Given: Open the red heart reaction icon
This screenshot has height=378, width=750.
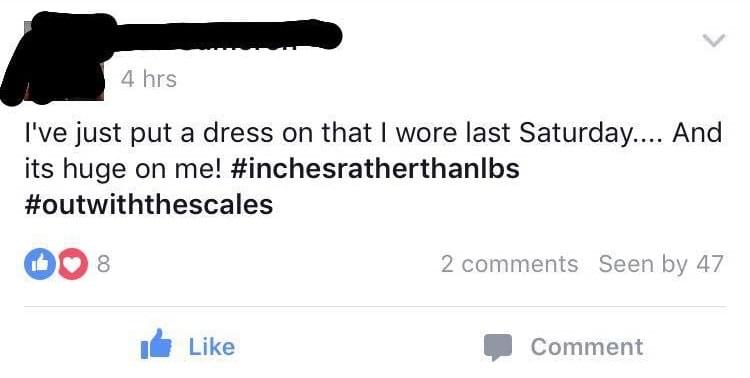Looking at the screenshot, I should 73,264.
